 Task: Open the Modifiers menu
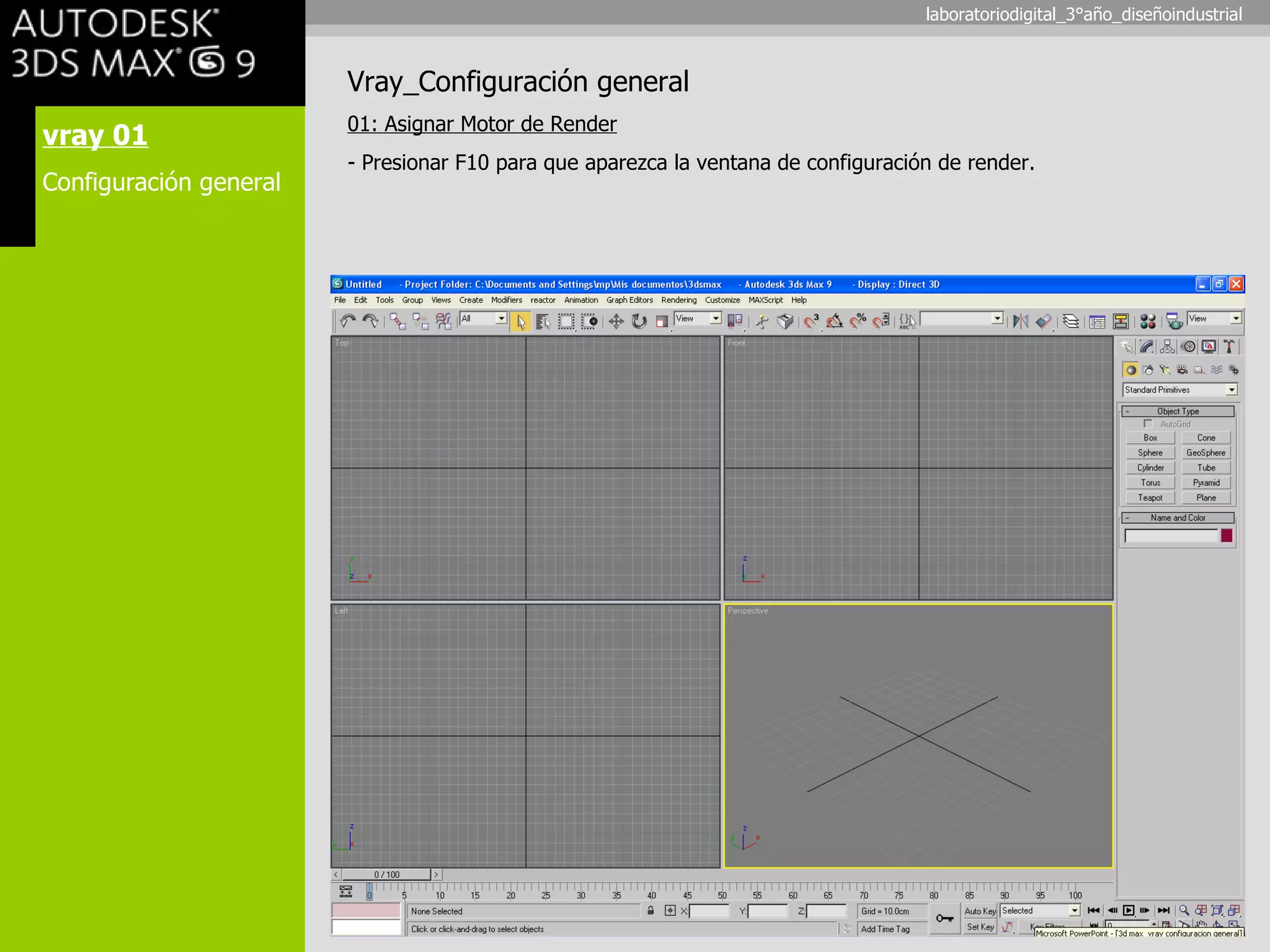[x=507, y=300]
